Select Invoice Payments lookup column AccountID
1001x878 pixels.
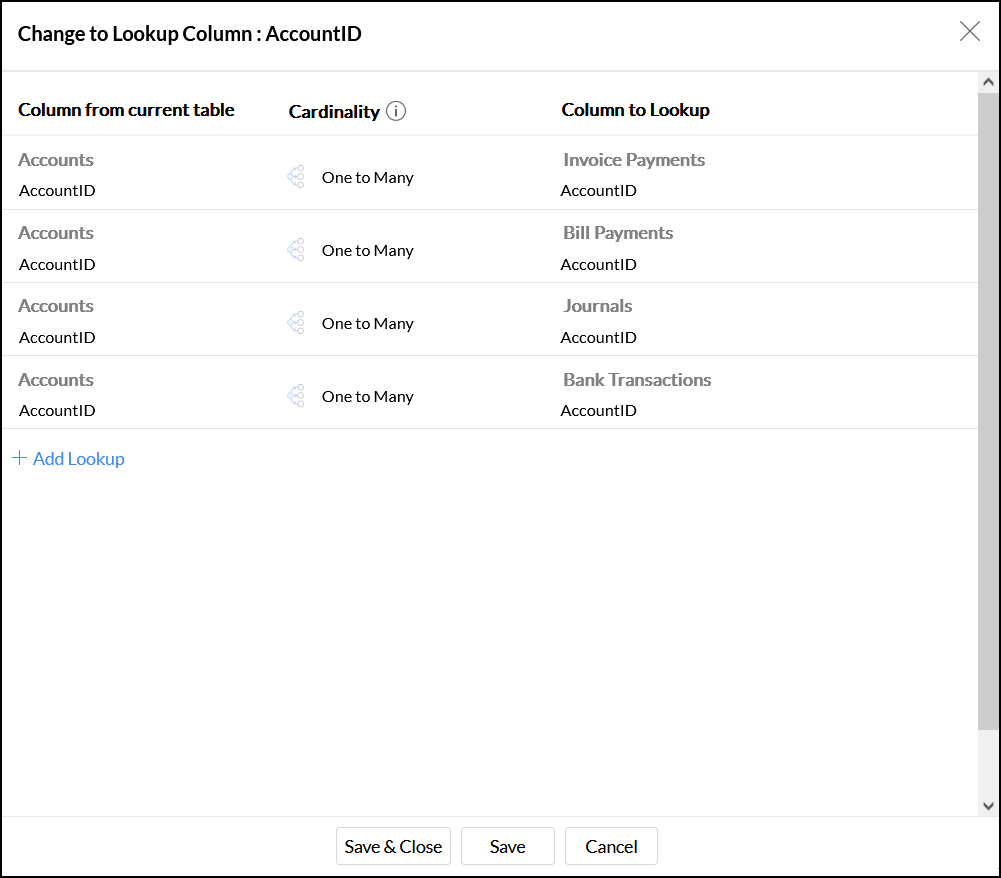598,191
